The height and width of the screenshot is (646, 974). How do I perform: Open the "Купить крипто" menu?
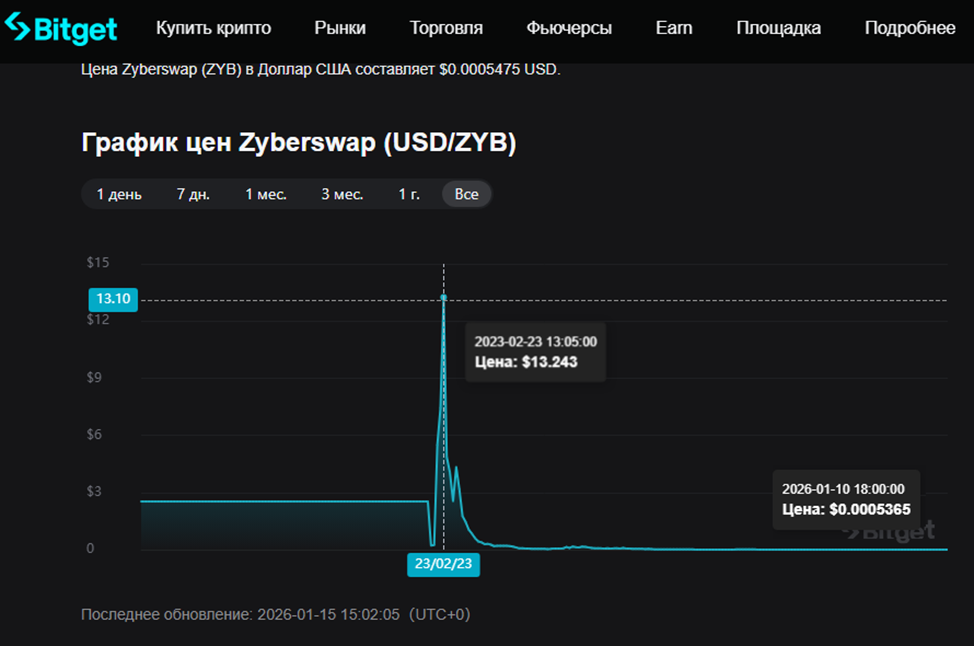[214, 28]
